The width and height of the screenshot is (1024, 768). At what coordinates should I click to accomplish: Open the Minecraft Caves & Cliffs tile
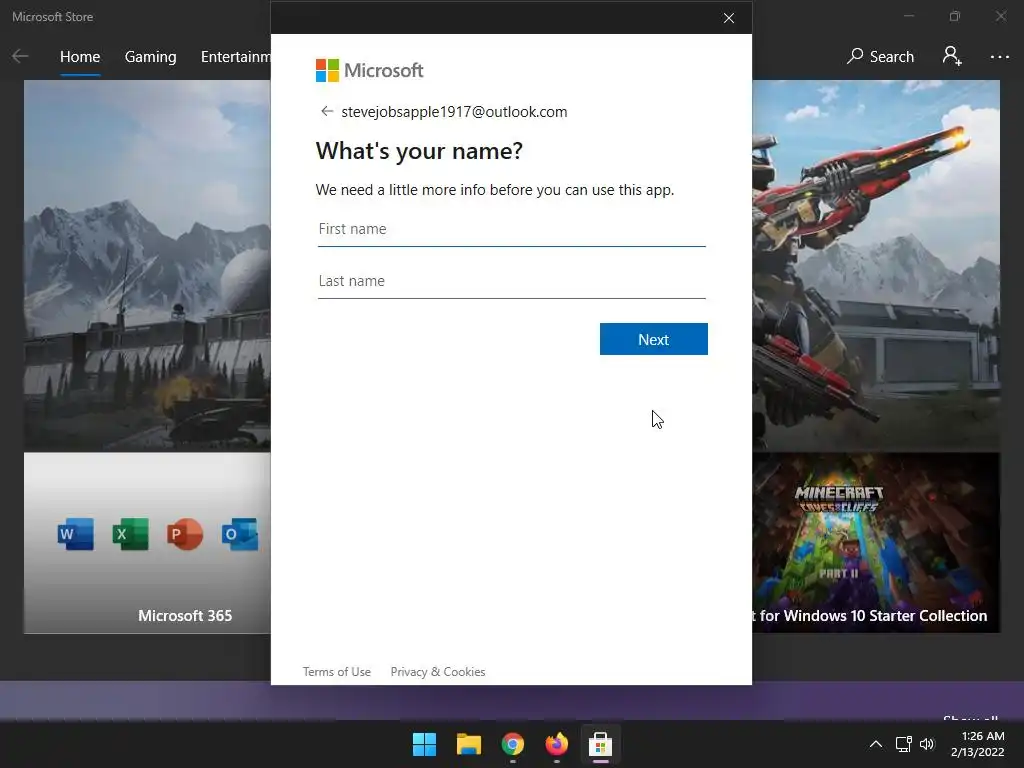coord(876,543)
